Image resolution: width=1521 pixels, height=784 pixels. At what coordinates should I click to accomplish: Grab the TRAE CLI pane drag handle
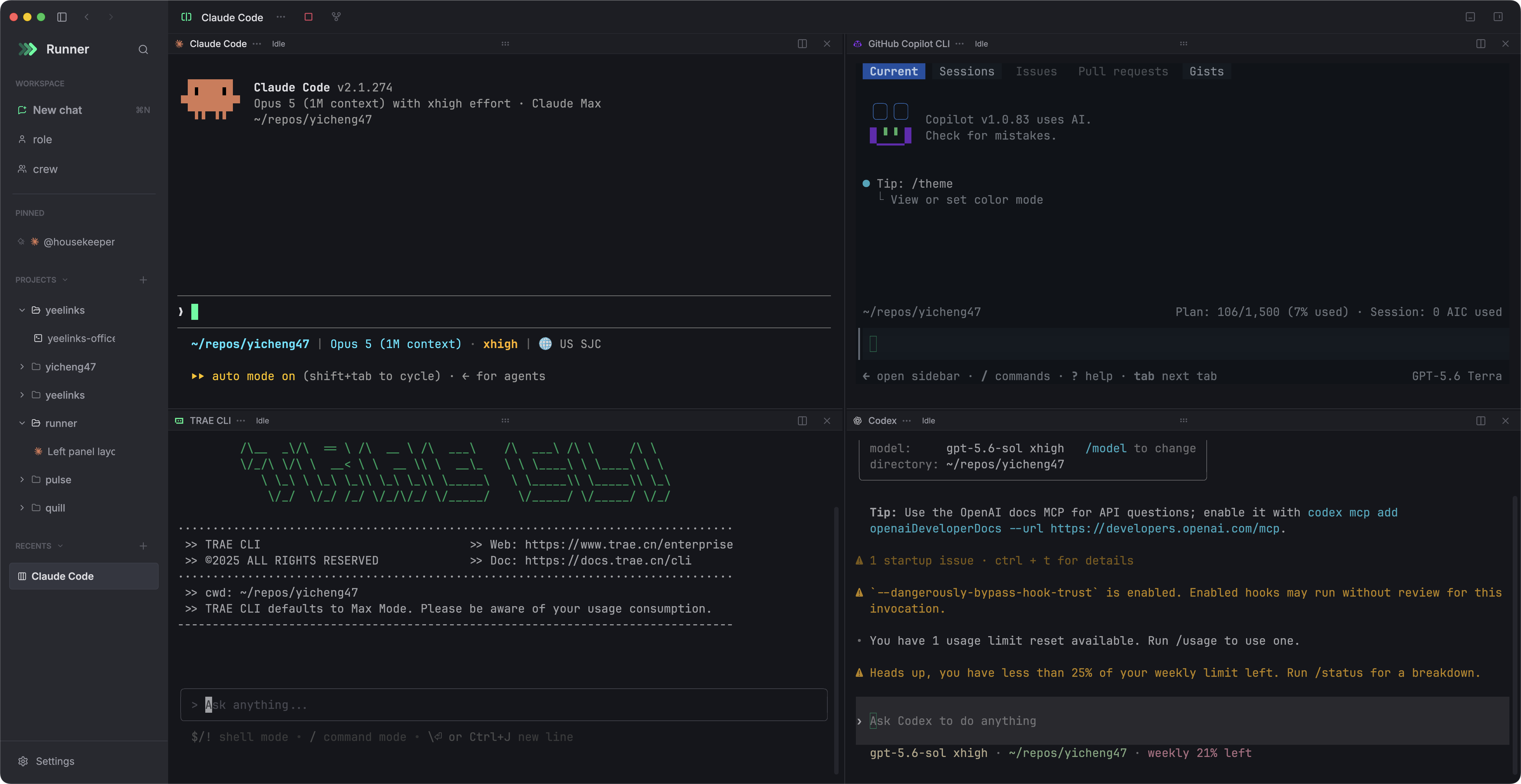tap(505, 421)
